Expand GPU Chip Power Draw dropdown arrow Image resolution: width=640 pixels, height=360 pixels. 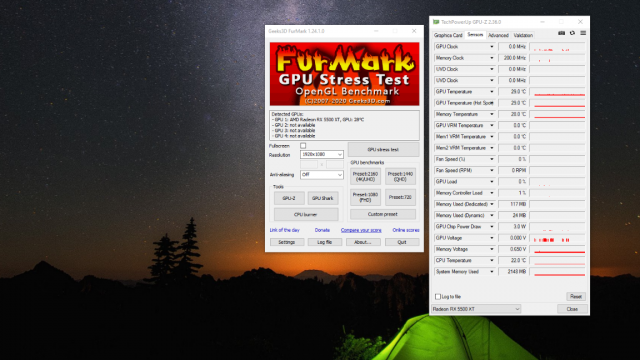coord(491,227)
